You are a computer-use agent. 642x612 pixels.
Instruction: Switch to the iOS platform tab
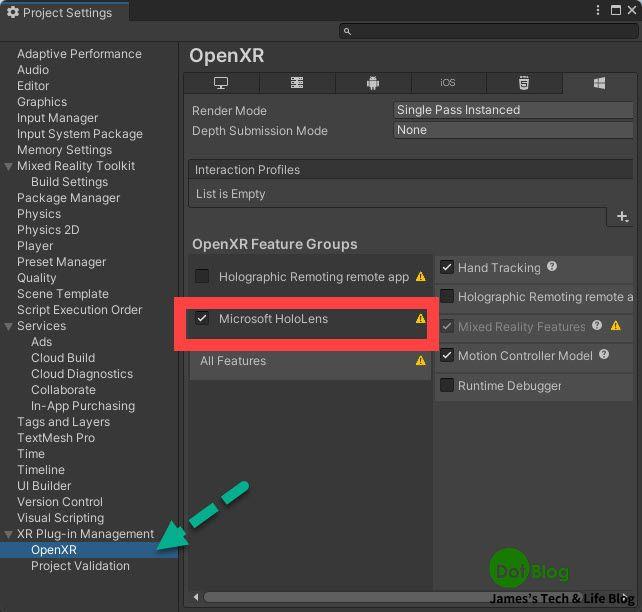click(x=448, y=83)
